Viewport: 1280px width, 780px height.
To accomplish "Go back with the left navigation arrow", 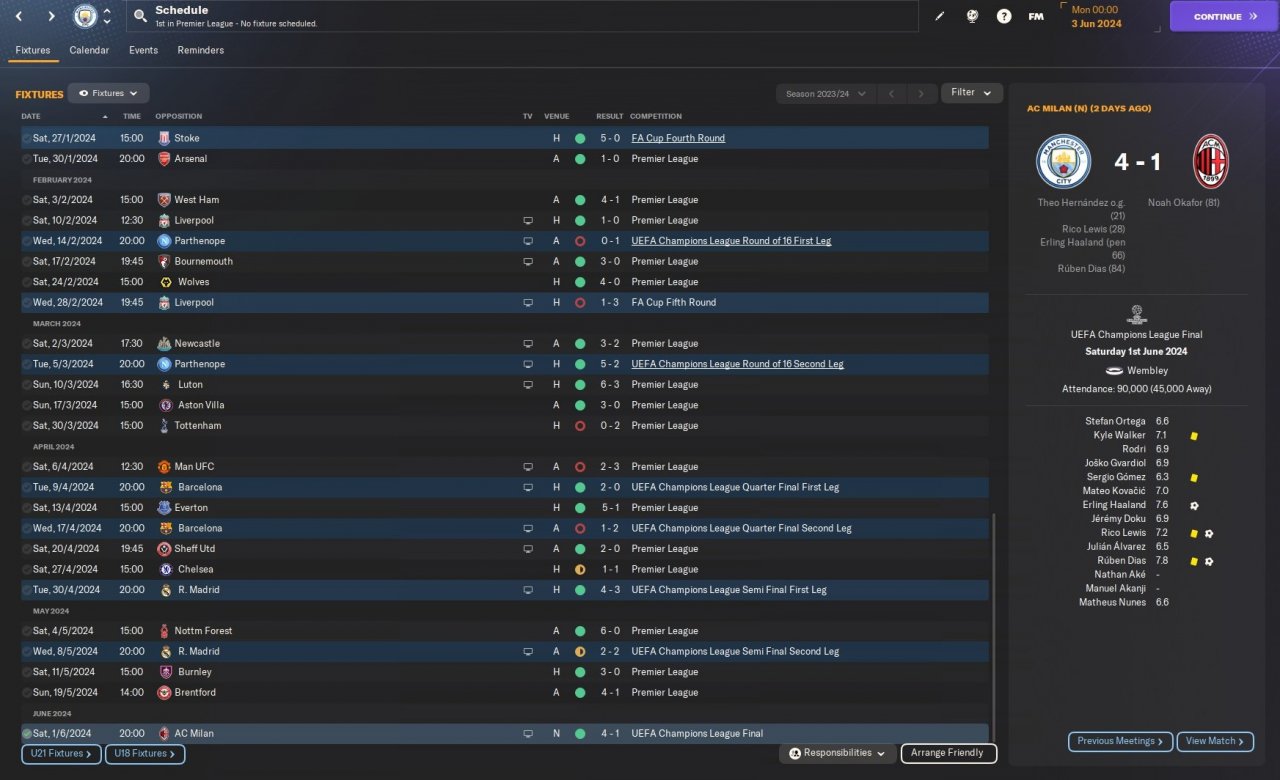I will [x=19, y=16].
